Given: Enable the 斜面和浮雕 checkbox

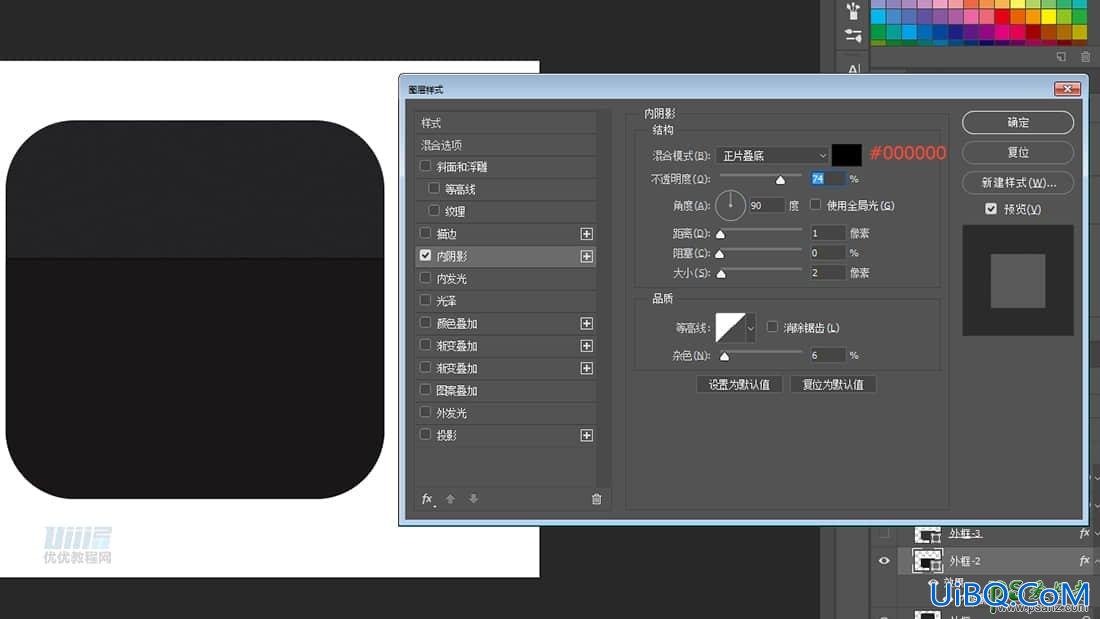Looking at the screenshot, I should point(425,166).
